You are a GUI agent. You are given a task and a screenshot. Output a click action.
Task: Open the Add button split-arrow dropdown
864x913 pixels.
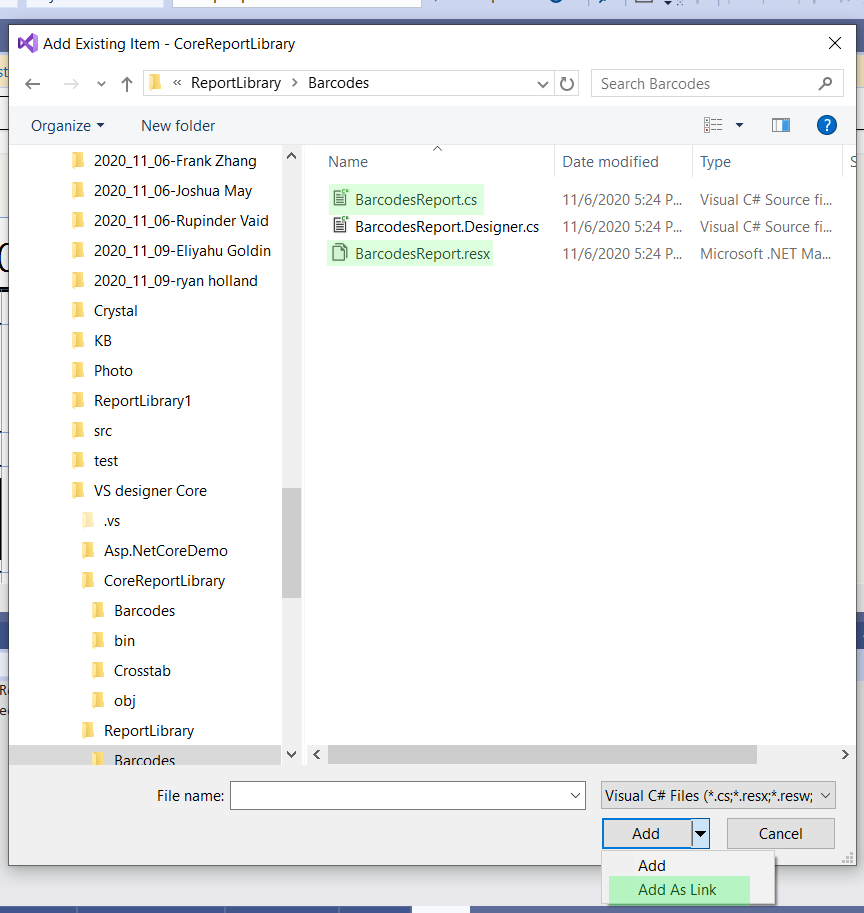click(x=700, y=832)
